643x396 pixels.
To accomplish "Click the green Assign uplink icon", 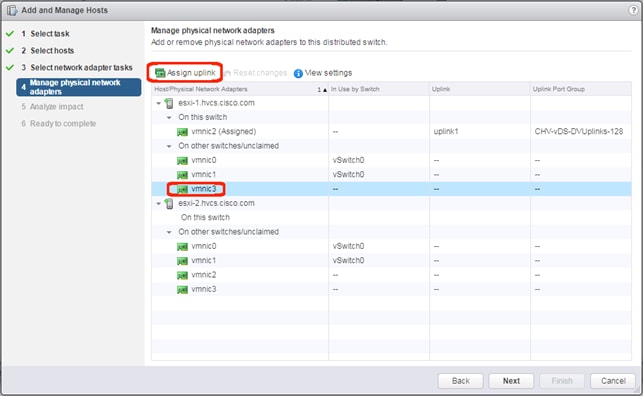I will point(160,73).
